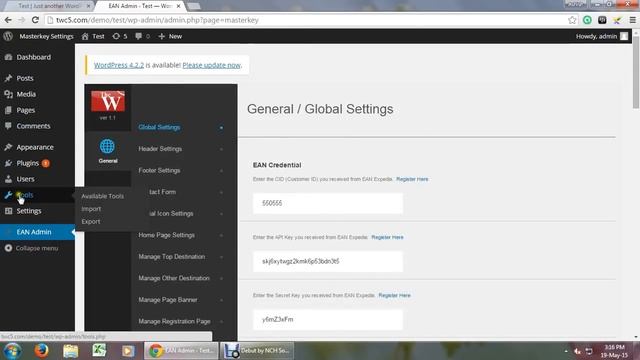Viewport: 640px width, 360px height.
Task: Close the EAN Admin browser tab
Action: tap(178, 6)
